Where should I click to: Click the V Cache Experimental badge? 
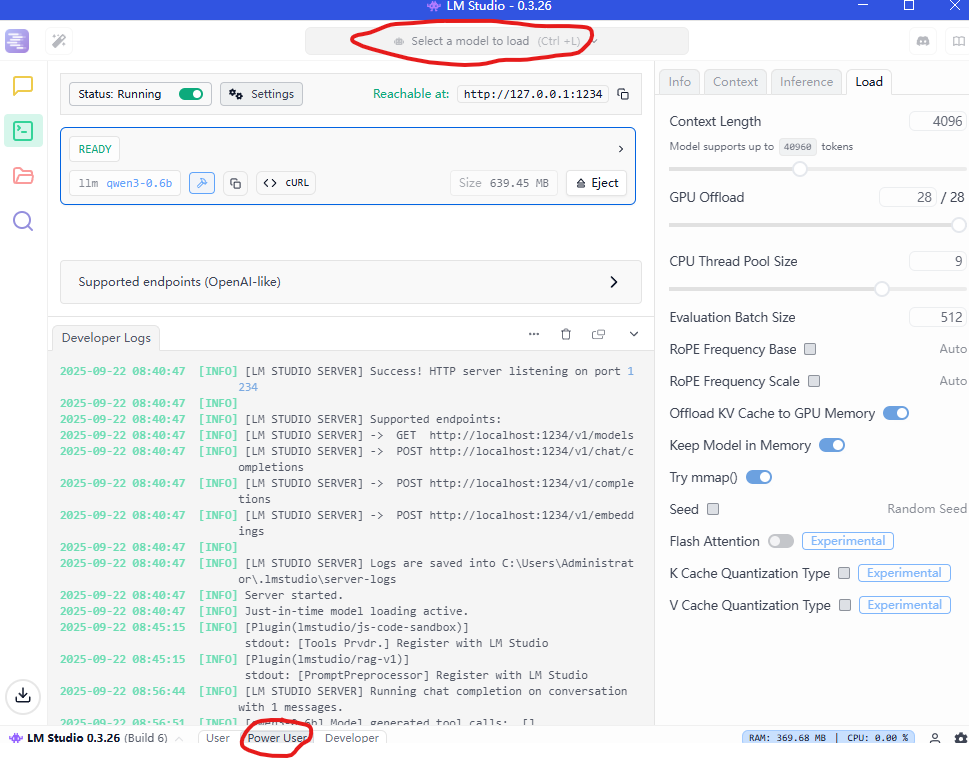pyautogui.click(x=904, y=605)
